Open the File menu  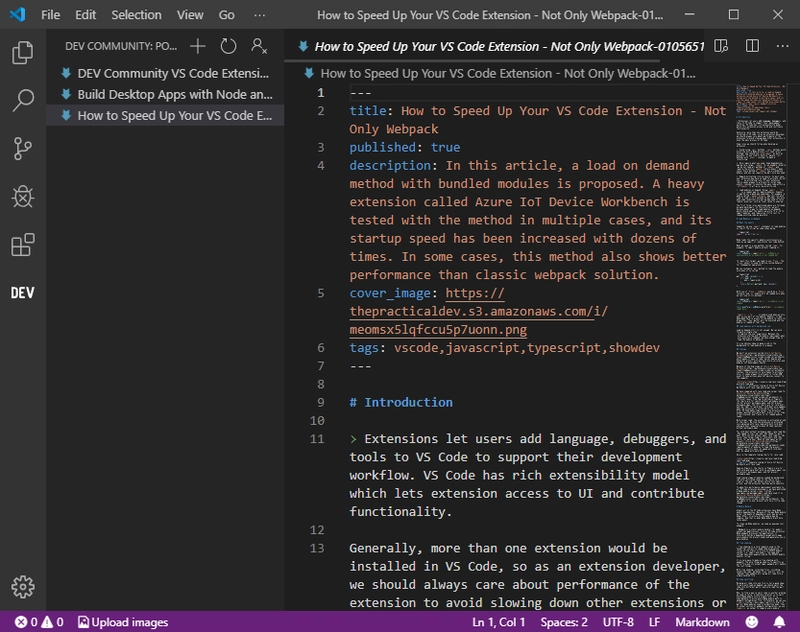tap(51, 15)
